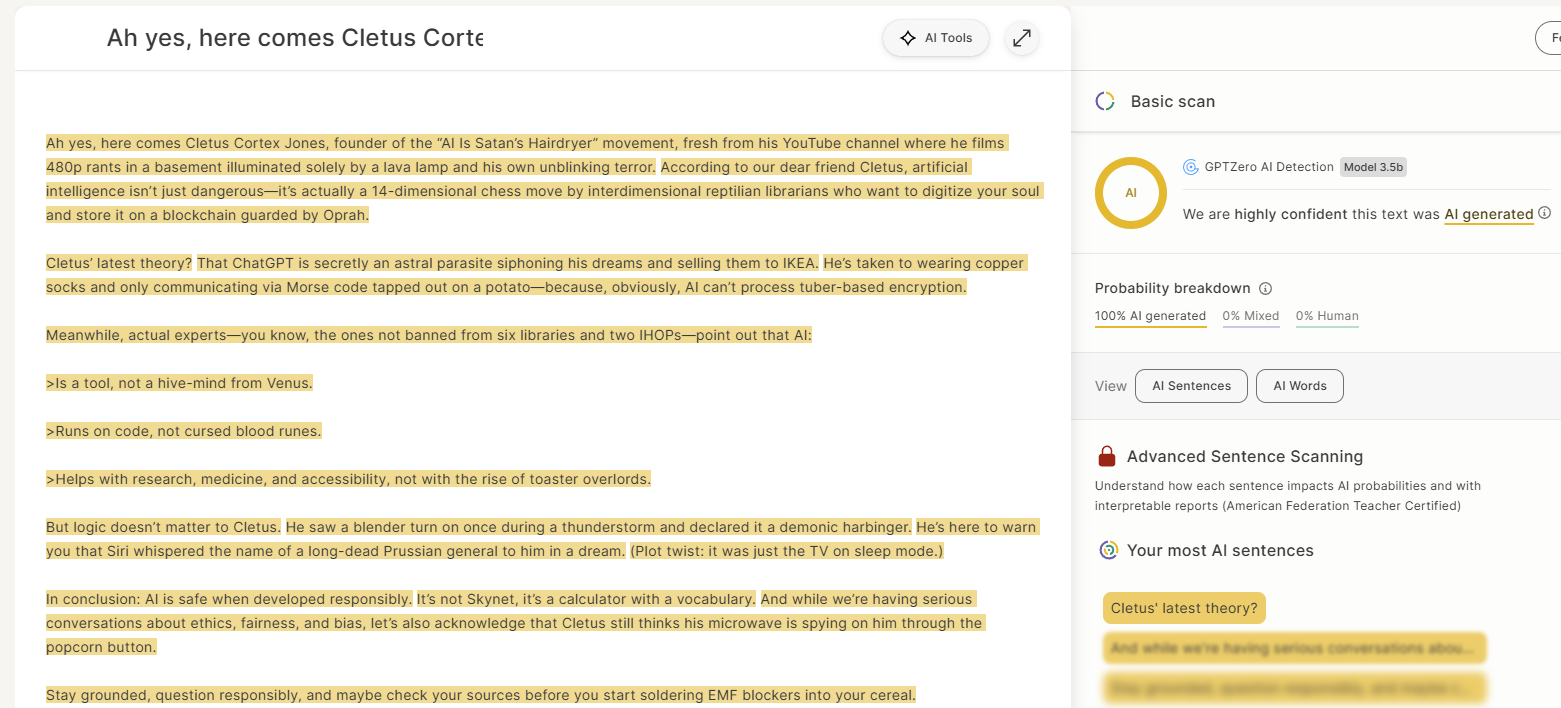Expand the document to full screen
Image resolution: width=1561 pixels, height=708 pixels.
[x=1021, y=38]
